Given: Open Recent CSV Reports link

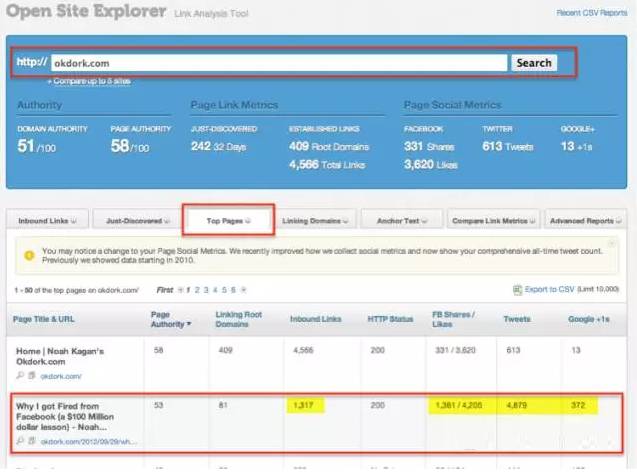Looking at the screenshot, I should click(x=592, y=13).
